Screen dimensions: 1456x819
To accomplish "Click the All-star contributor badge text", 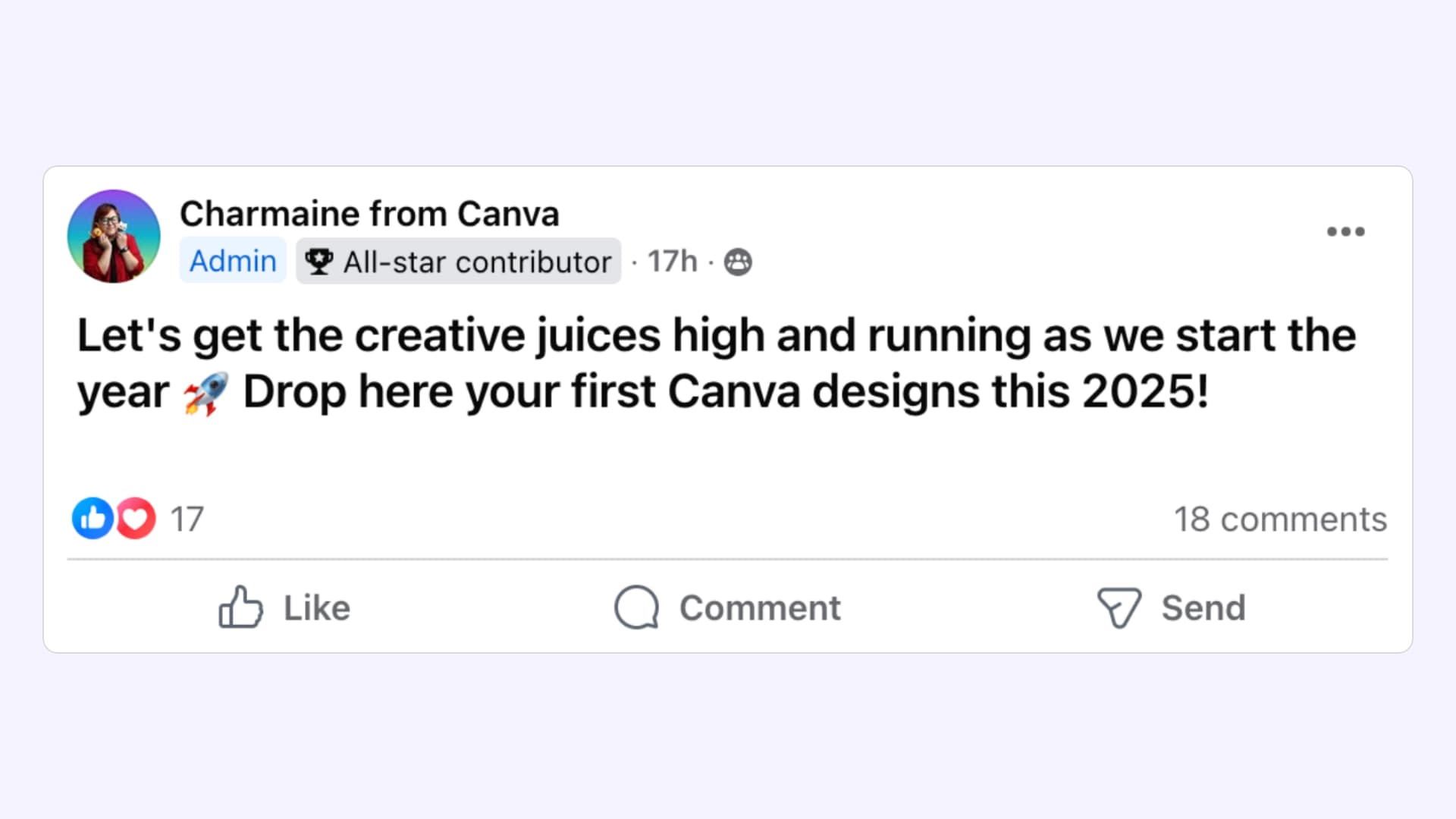I will (x=477, y=262).
